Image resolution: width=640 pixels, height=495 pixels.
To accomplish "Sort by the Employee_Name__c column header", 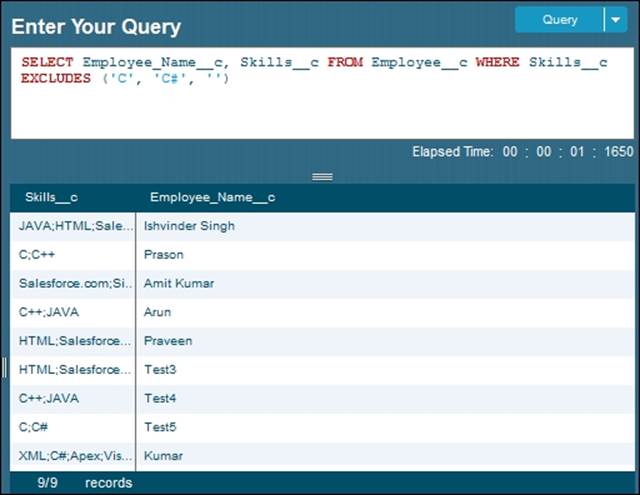I will point(212,198).
